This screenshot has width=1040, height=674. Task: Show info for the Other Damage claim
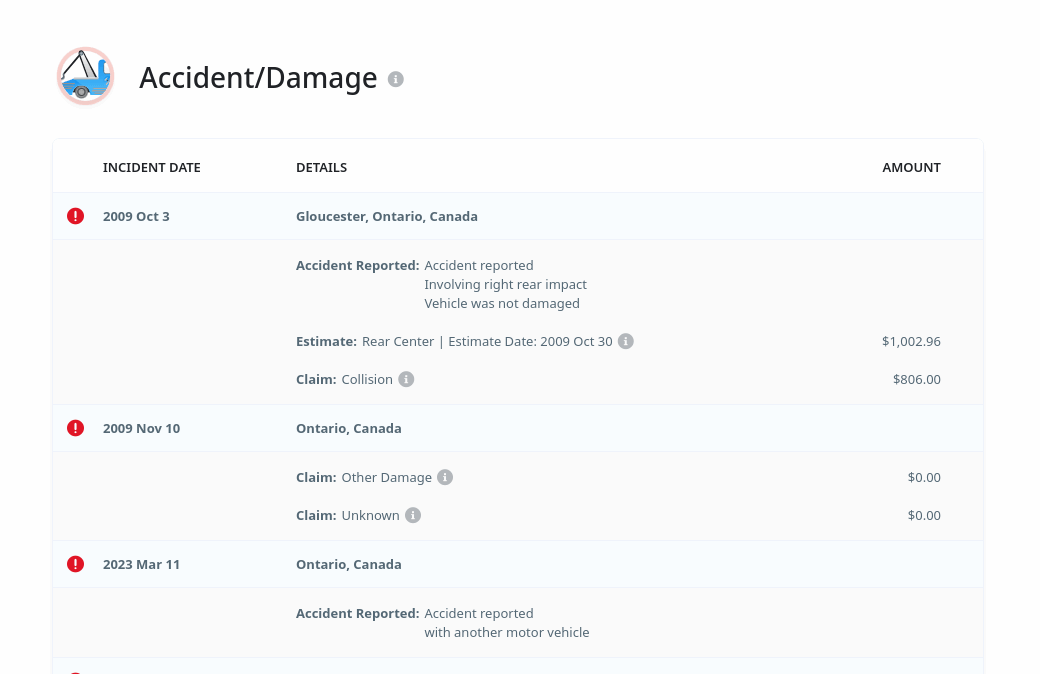[445, 477]
